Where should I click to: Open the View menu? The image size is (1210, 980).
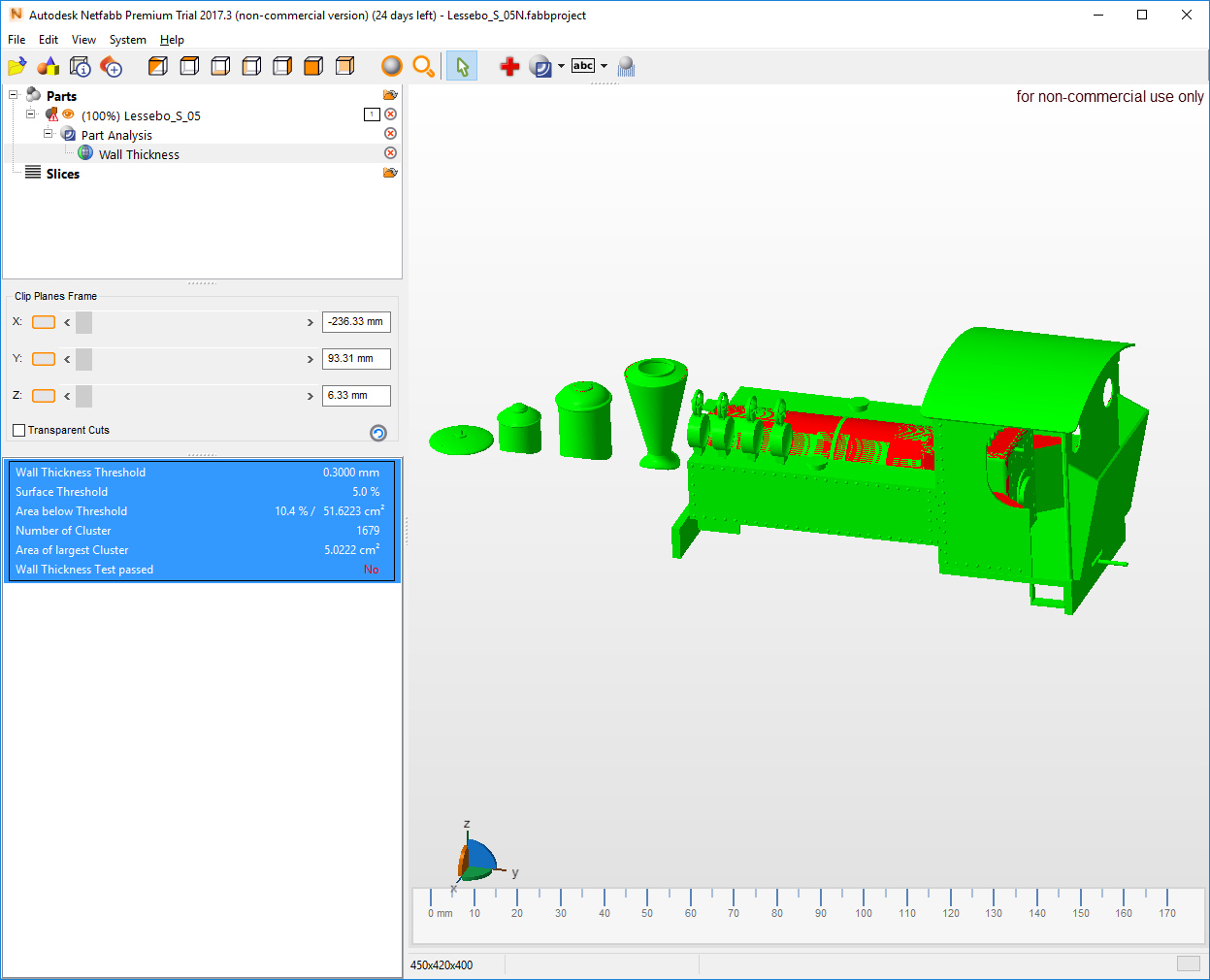(83, 40)
